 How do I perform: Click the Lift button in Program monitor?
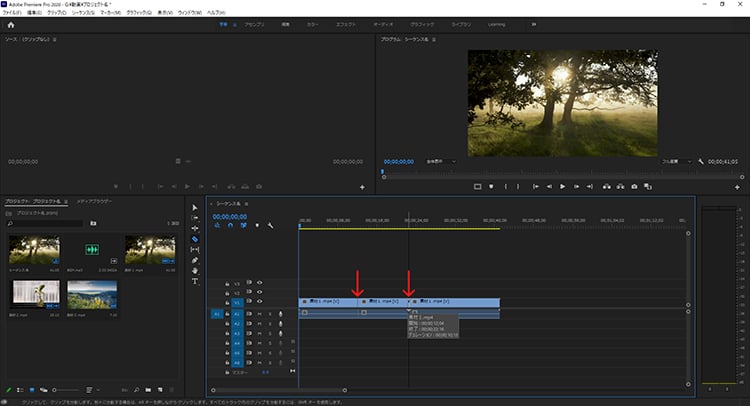pyautogui.click(x=607, y=187)
